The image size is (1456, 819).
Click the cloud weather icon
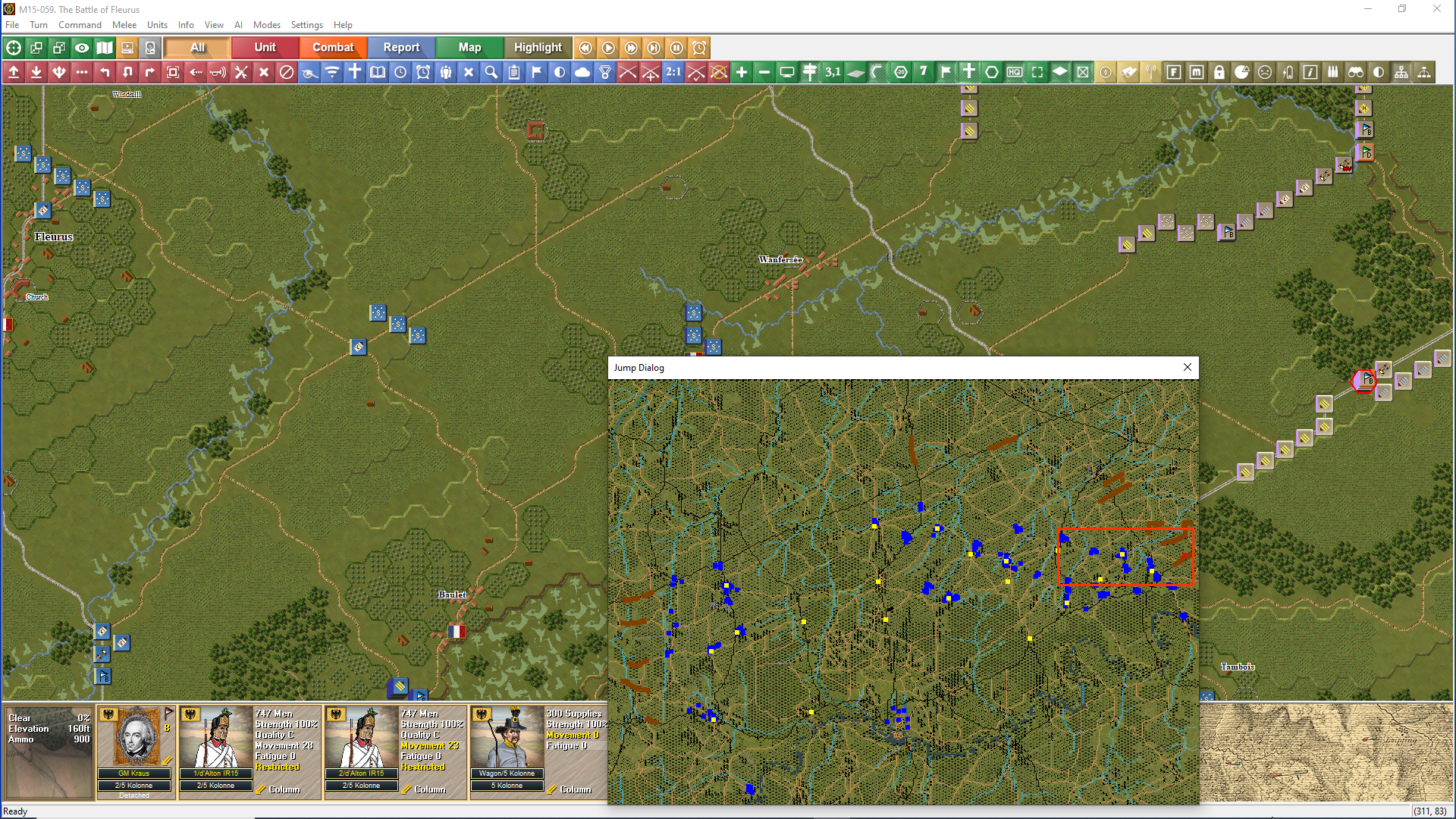pos(582,72)
